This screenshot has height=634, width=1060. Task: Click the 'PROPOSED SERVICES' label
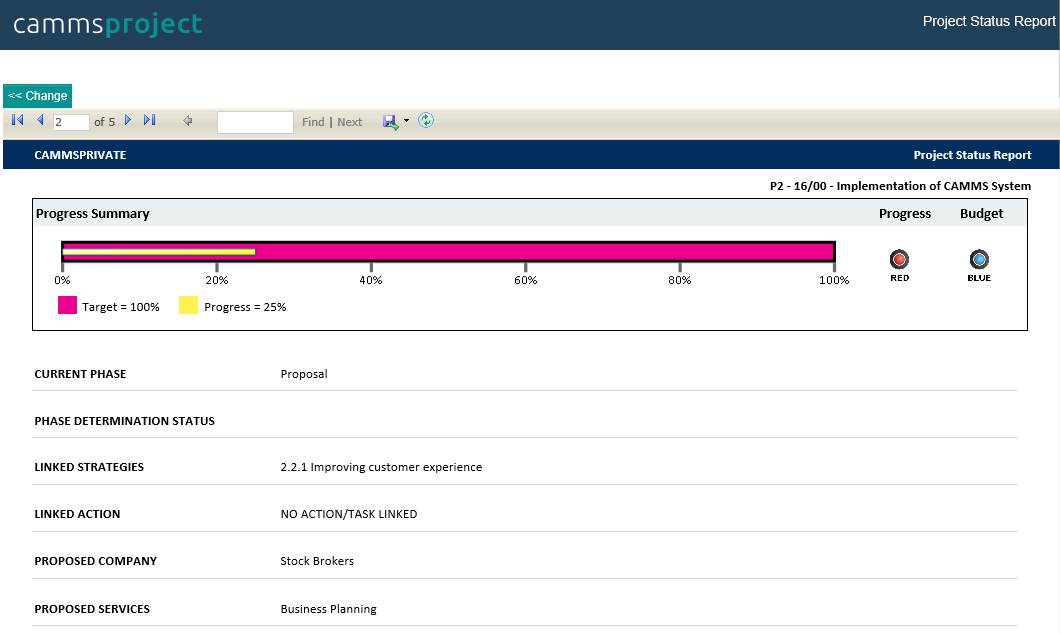coord(92,609)
